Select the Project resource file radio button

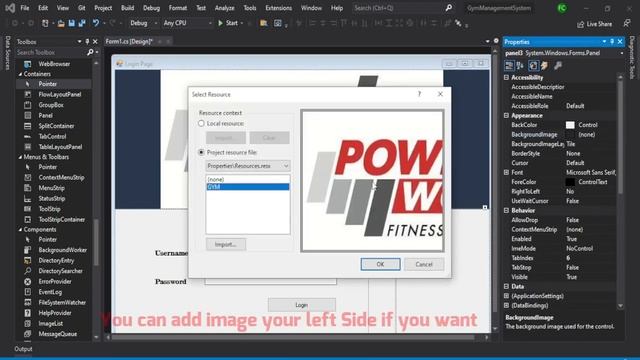[201, 152]
